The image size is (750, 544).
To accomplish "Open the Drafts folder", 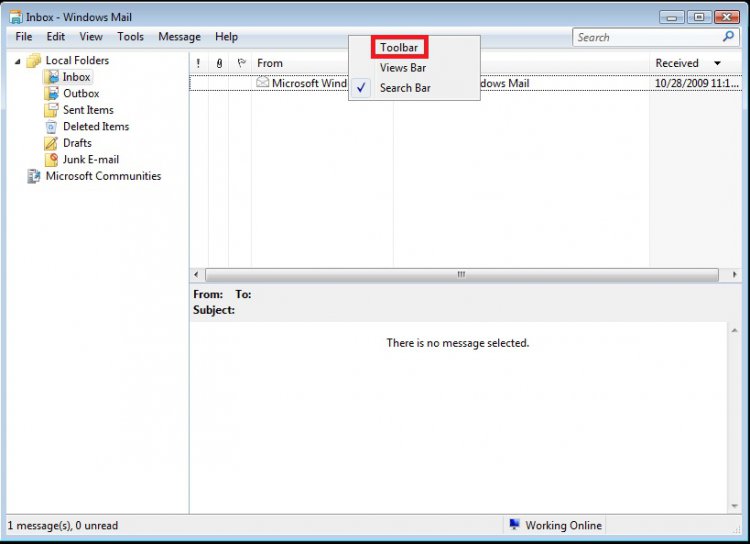I will 77,143.
